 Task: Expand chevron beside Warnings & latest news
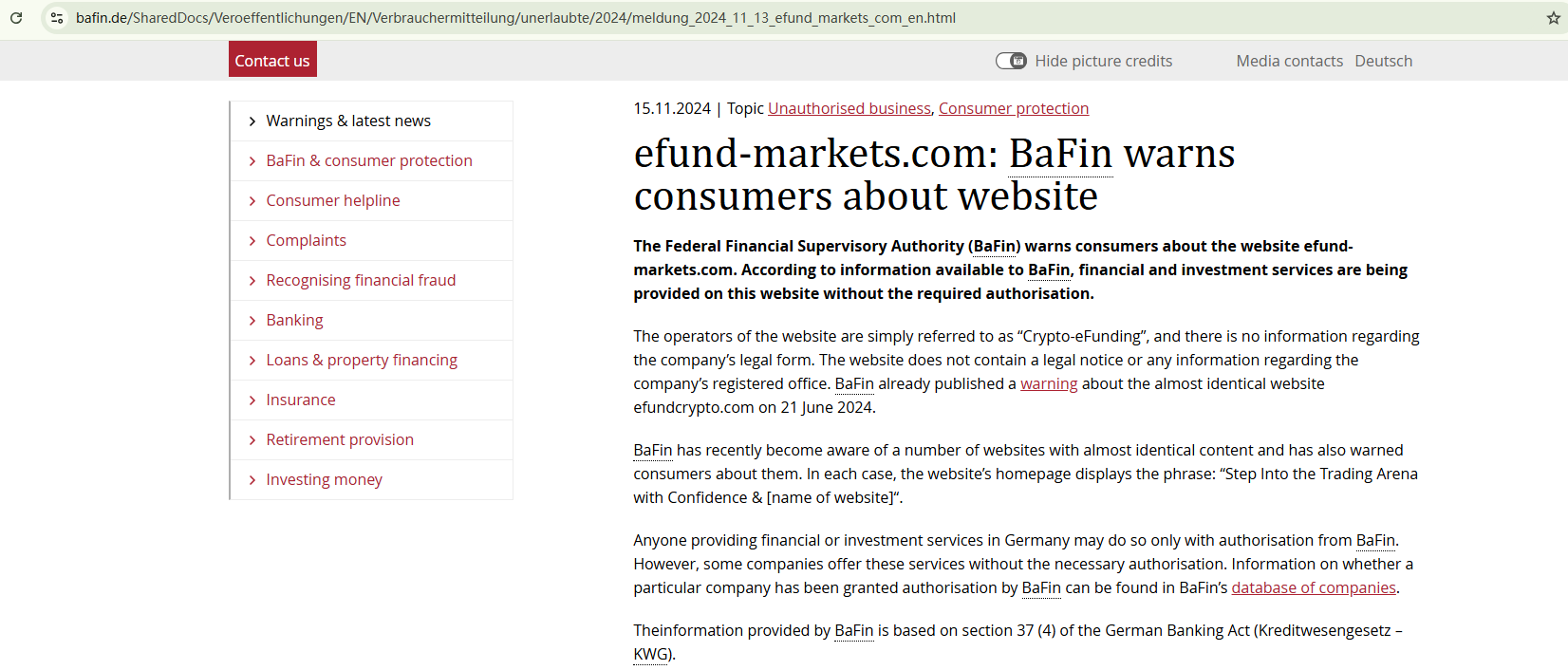pos(252,121)
